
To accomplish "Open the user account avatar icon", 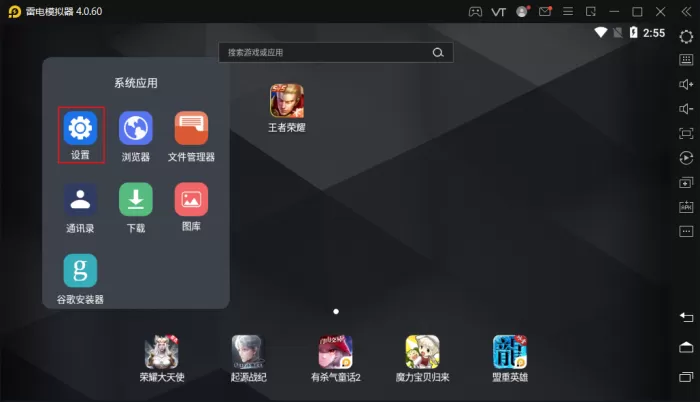I will [522, 11].
